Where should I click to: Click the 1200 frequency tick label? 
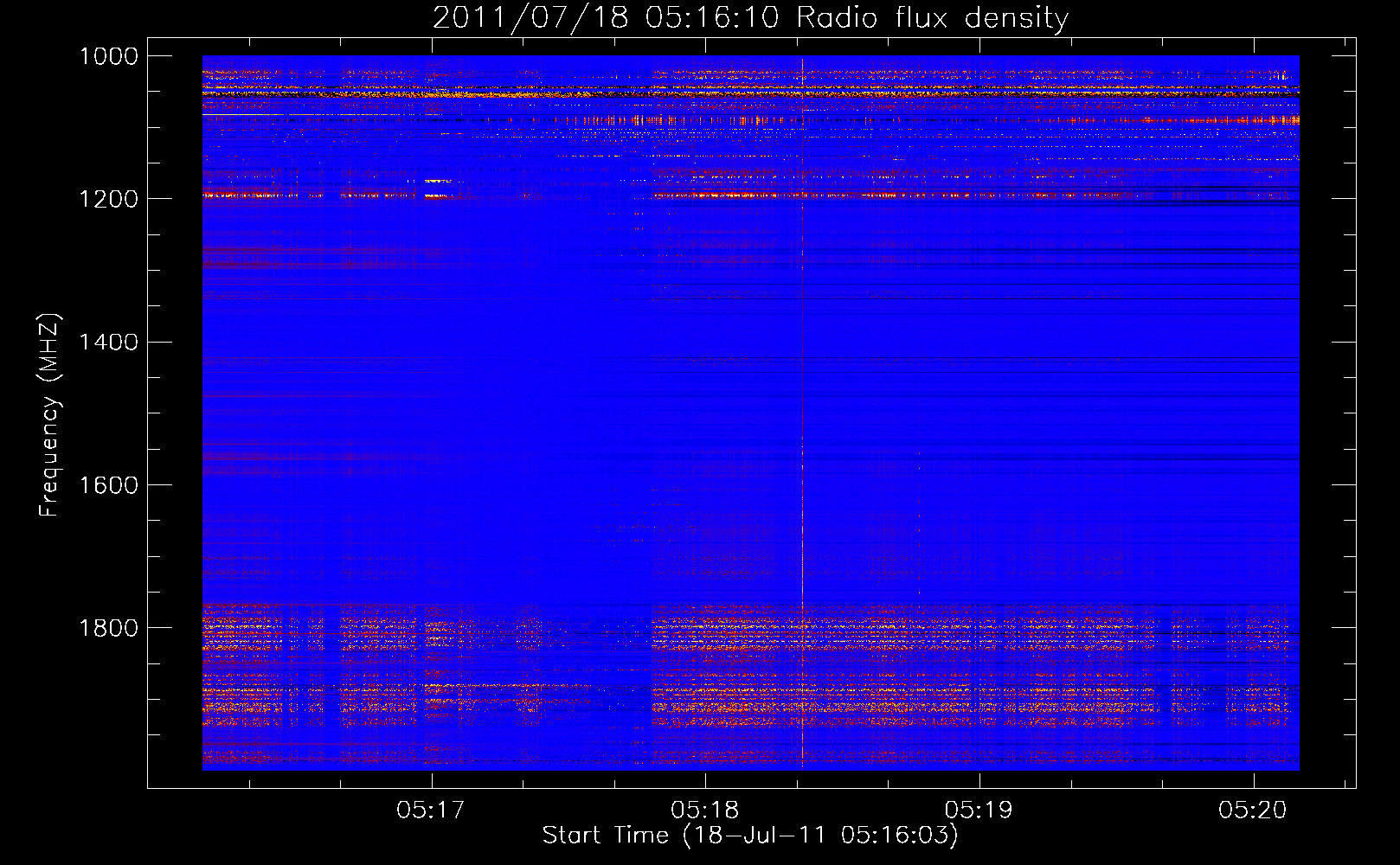click(x=109, y=199)
